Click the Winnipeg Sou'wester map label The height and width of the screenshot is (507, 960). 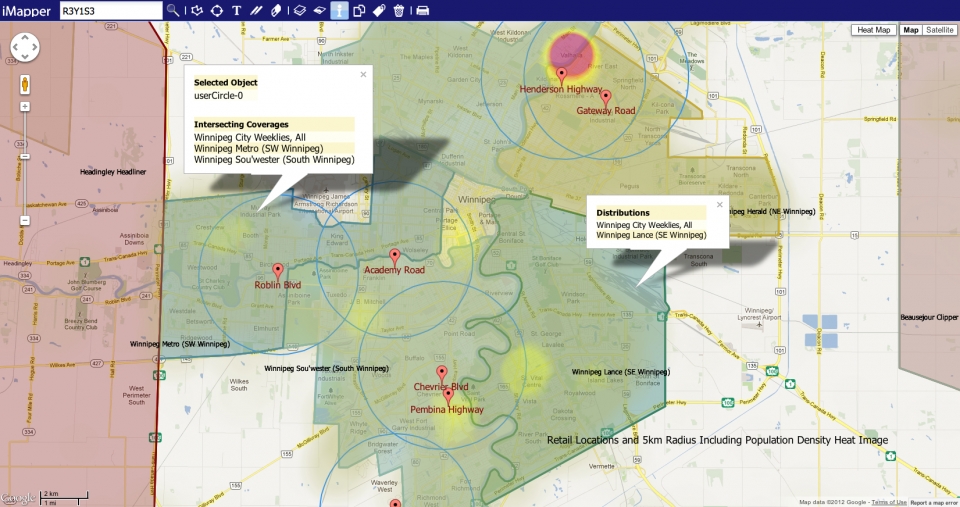tap(326, 369)
